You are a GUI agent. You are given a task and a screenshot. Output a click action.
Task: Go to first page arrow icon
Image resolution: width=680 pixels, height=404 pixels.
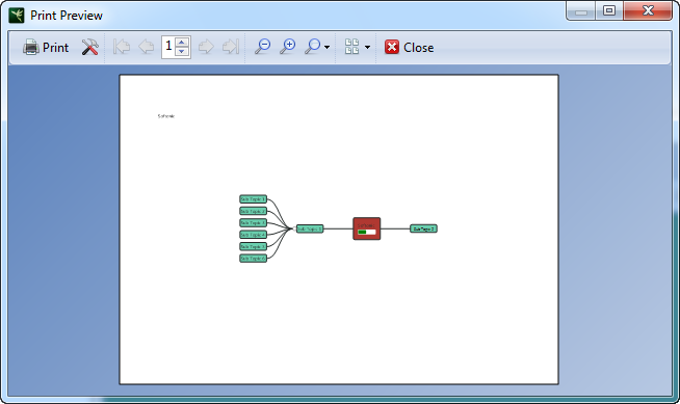121,46
